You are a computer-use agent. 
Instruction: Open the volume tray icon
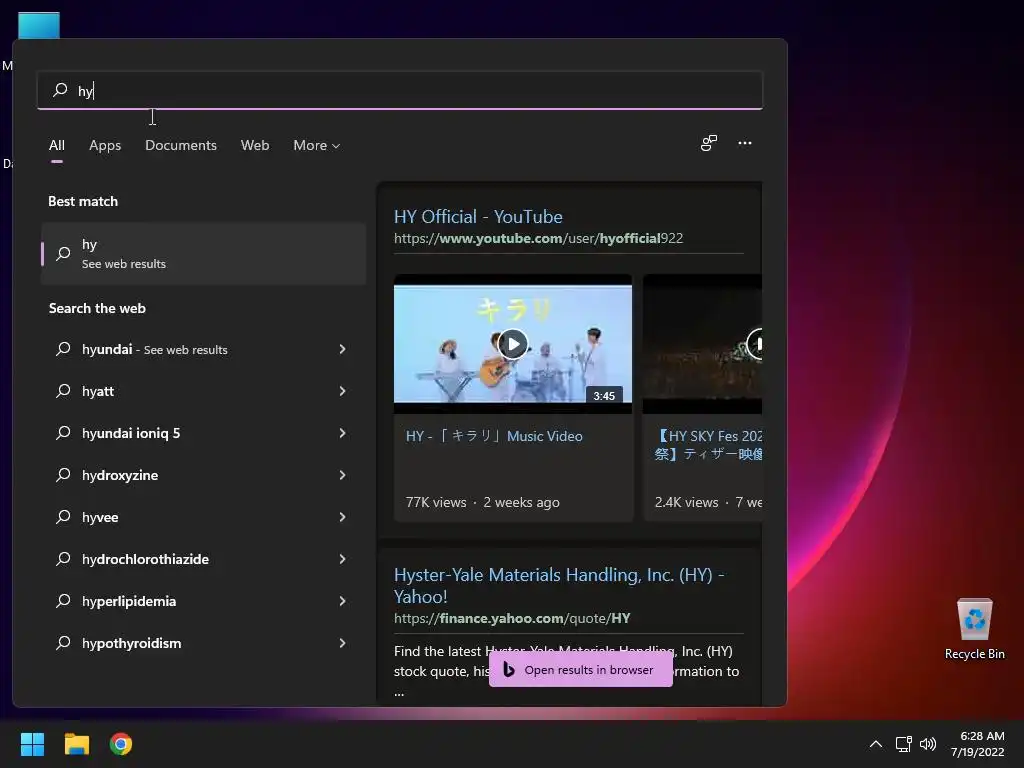pyautogui.click(x=927, y=744)
